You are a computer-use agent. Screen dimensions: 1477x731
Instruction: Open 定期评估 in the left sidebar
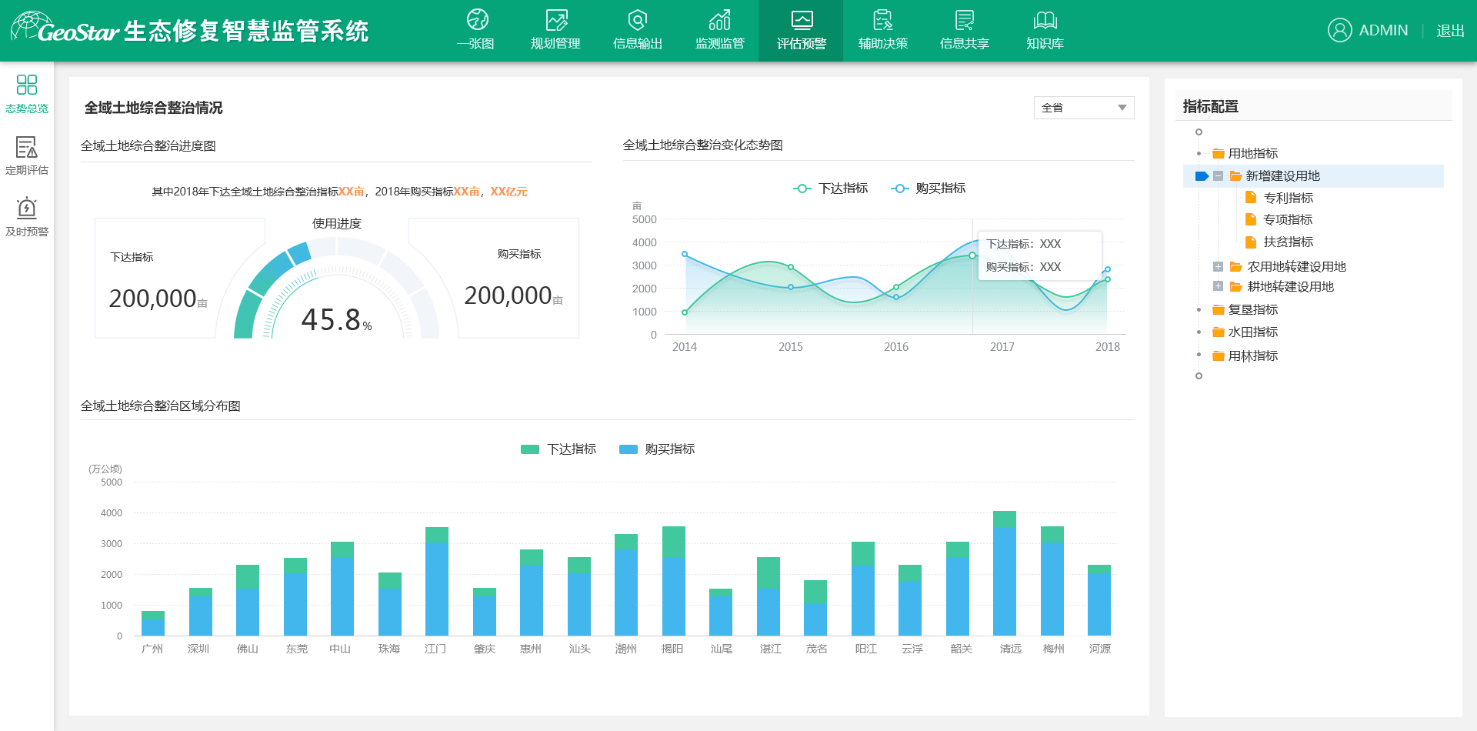coord(27,155)
